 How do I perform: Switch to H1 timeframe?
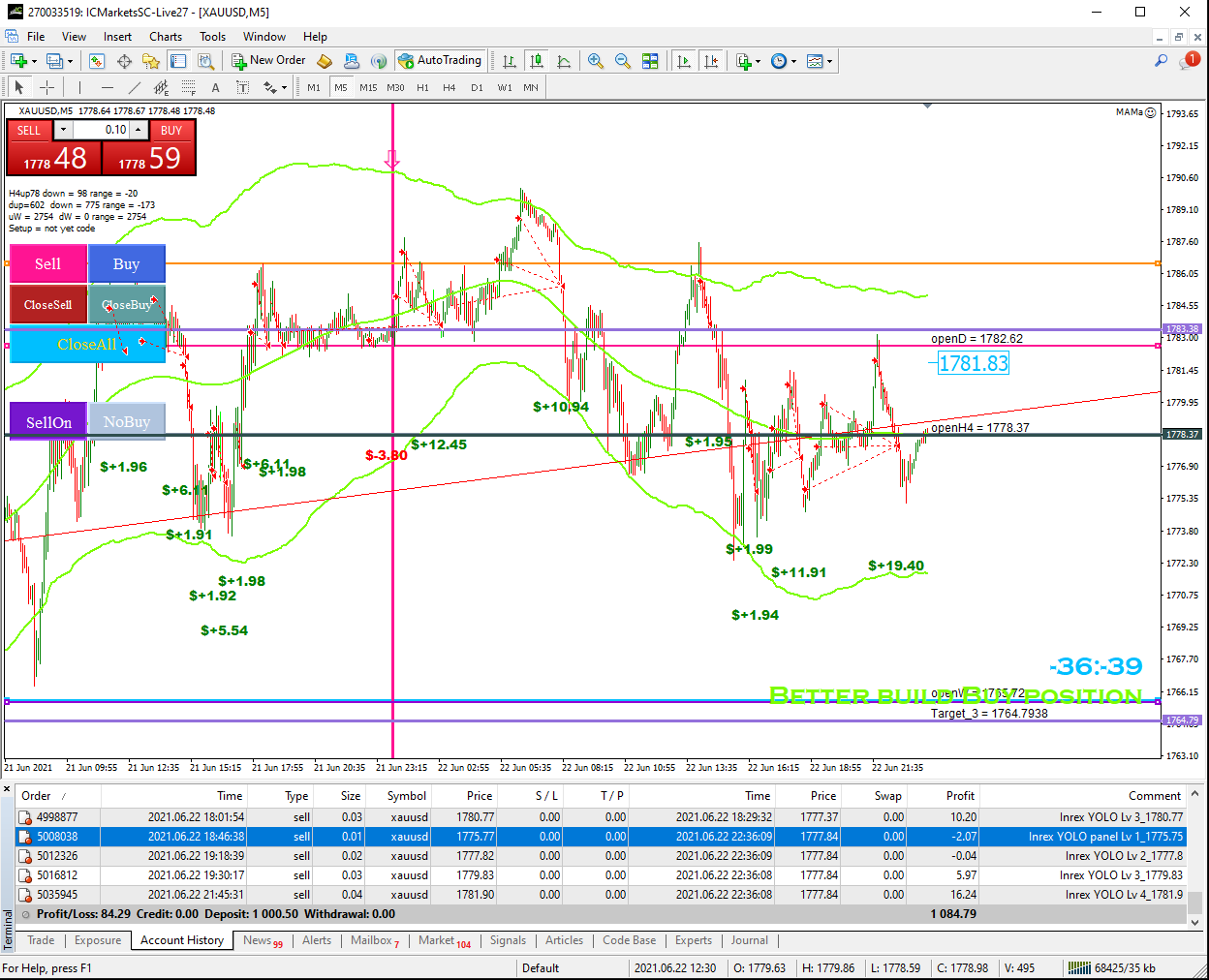(422, 87)
